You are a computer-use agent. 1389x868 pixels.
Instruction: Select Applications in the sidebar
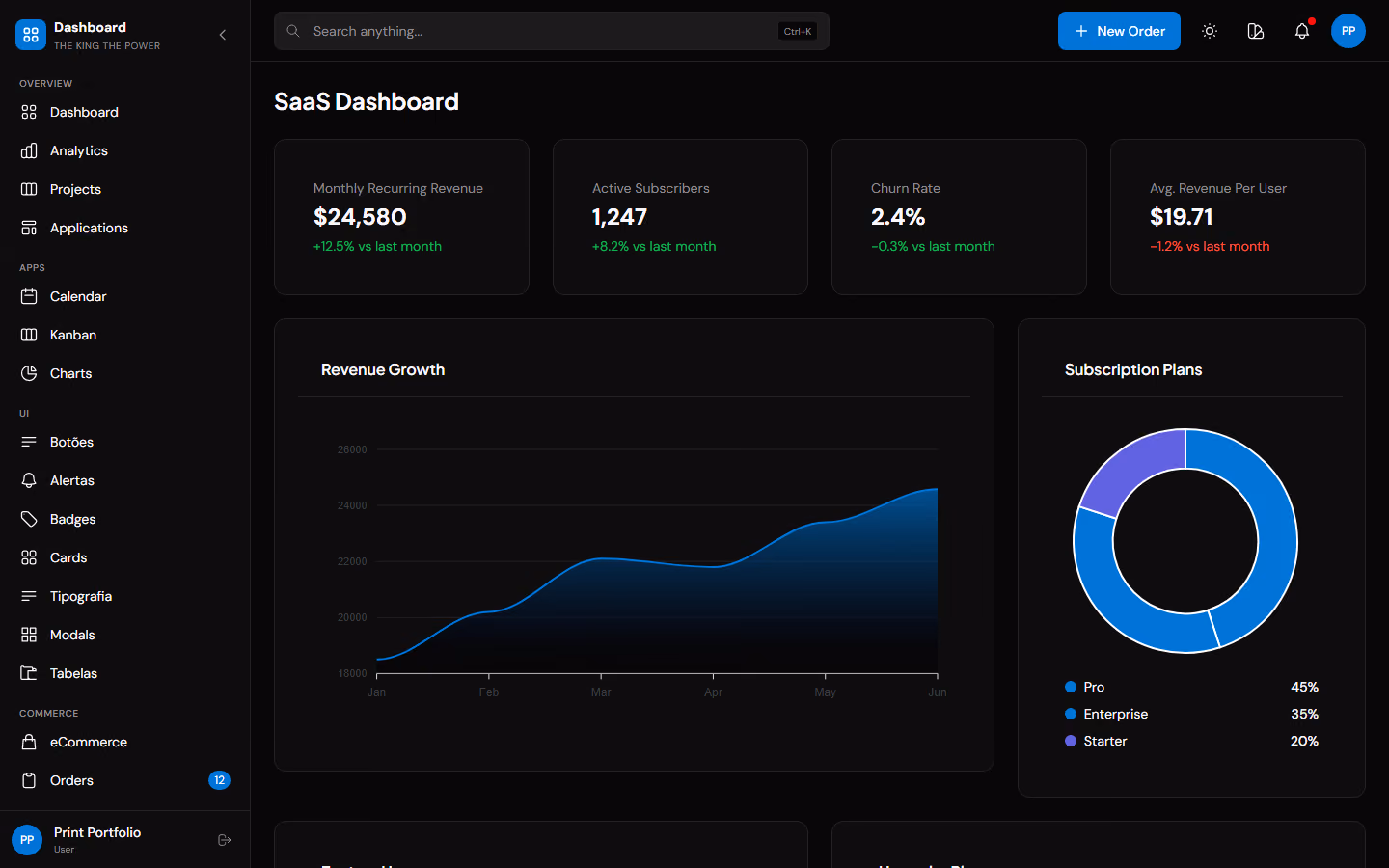click(x=124, y=228)
